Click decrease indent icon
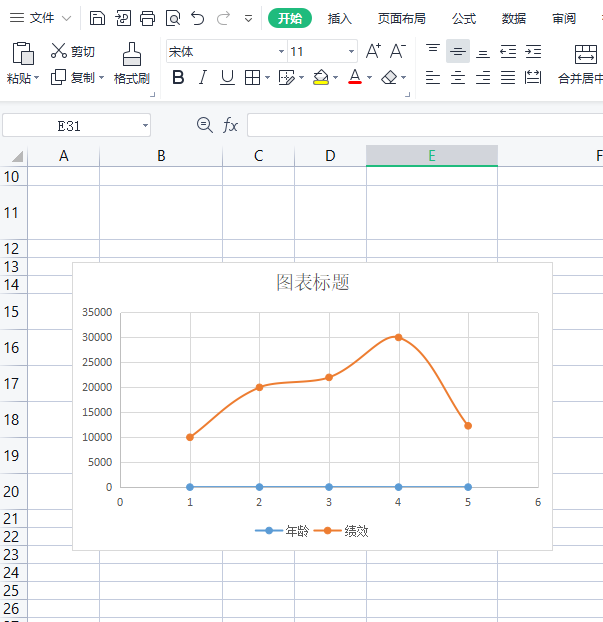This screenshot has height=622, width=603. (x=508, y=52)
